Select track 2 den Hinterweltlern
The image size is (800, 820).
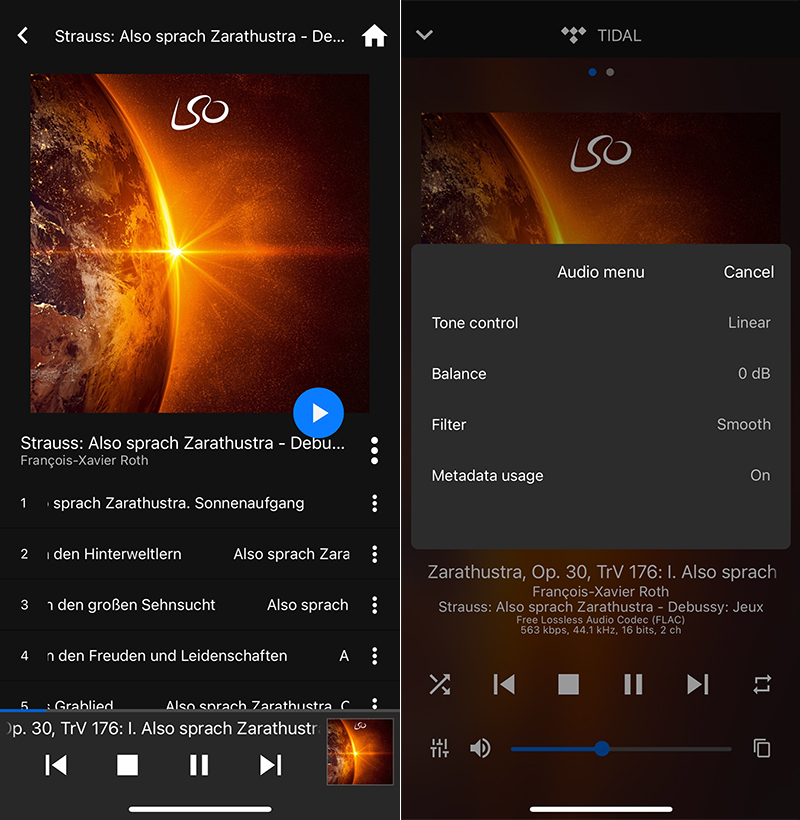tap(200, 554)
